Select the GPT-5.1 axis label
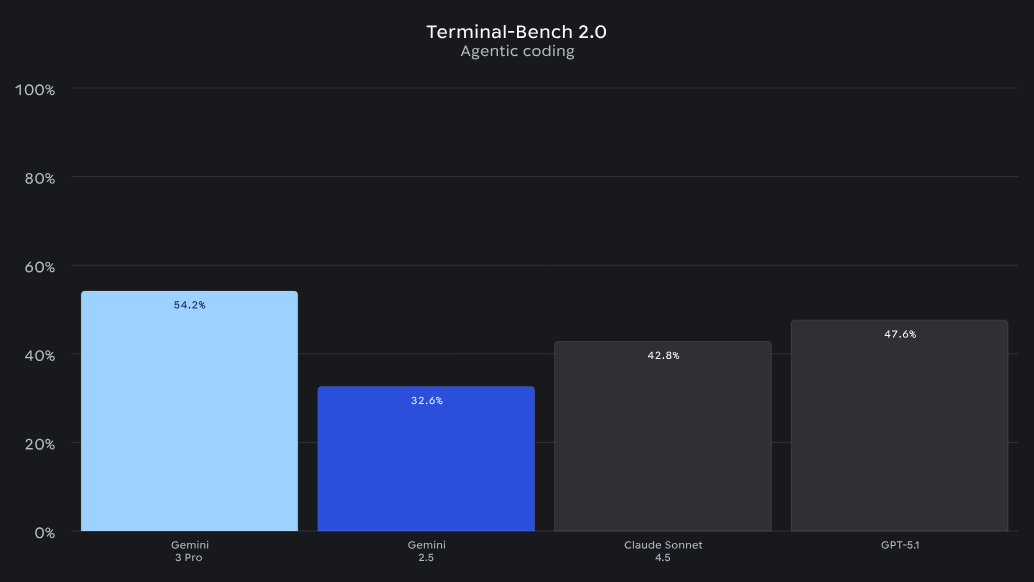This screenshot has width=1034, height=582. click(x=899, y=545)
